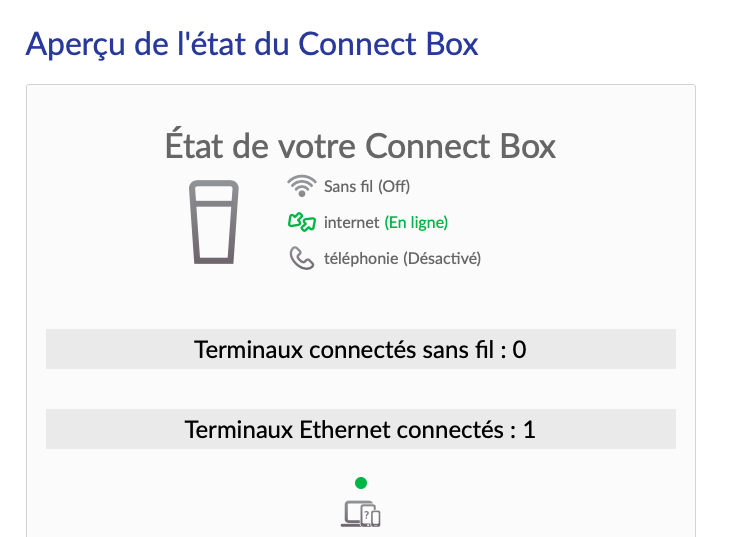Click the green "(En ligne)" status text
Viewport: 730px width, 537px height.
tap(416, 222)
